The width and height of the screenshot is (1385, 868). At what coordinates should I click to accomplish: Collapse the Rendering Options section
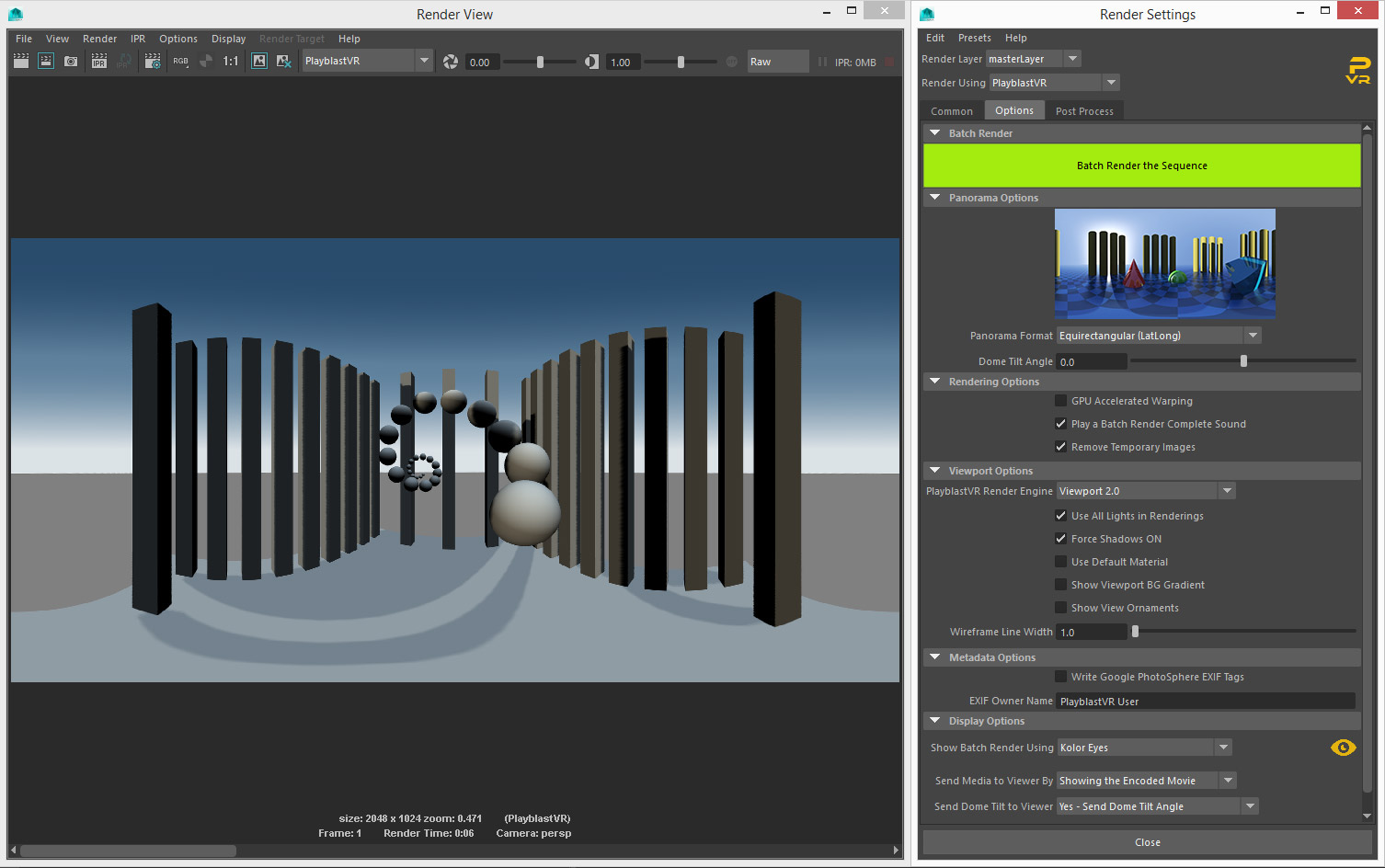pos(935,382)
